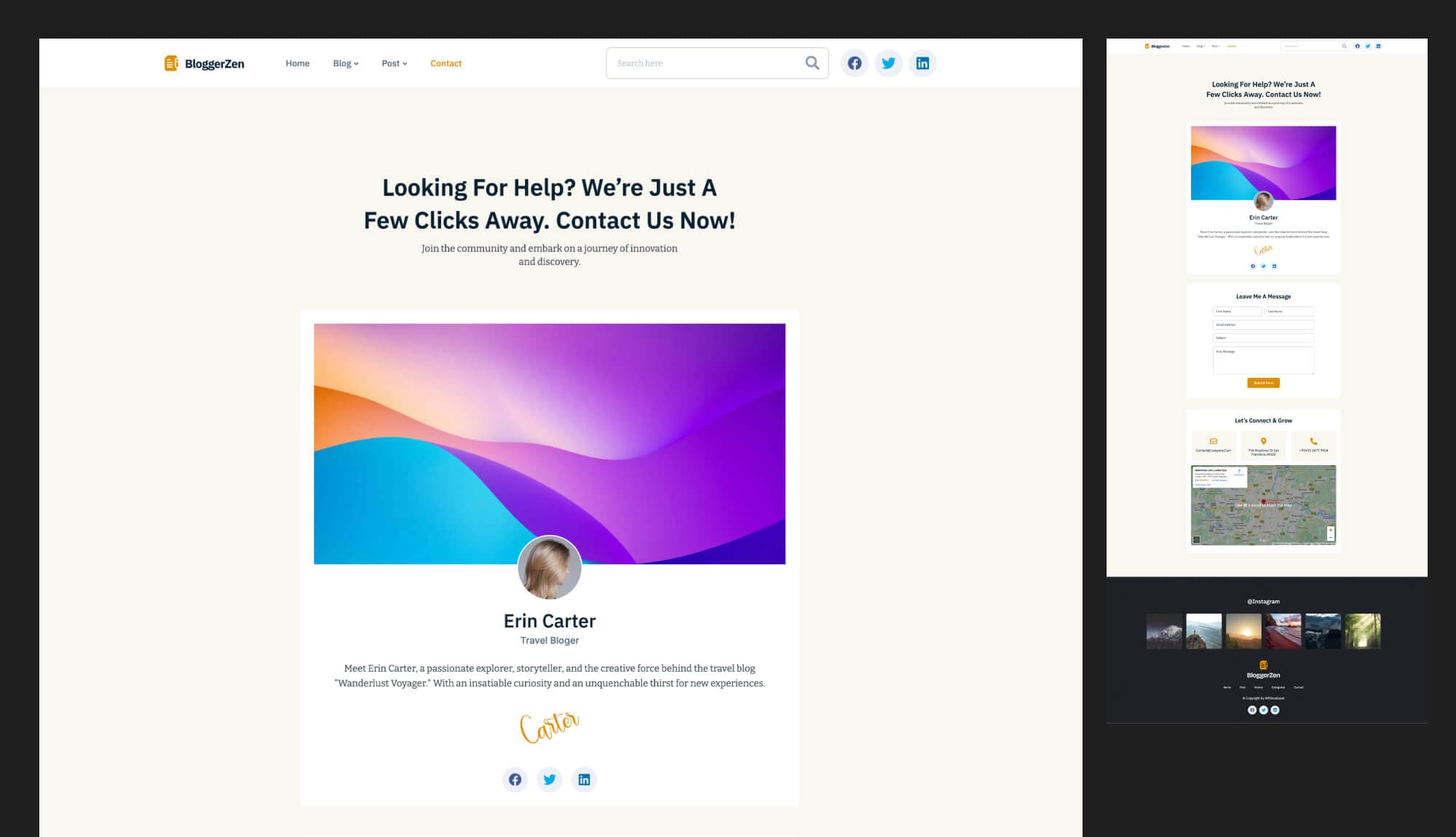Click the phone icon in the contact card preview
The height and width of the screenshot is (837, 1456).
(1313, 441)
